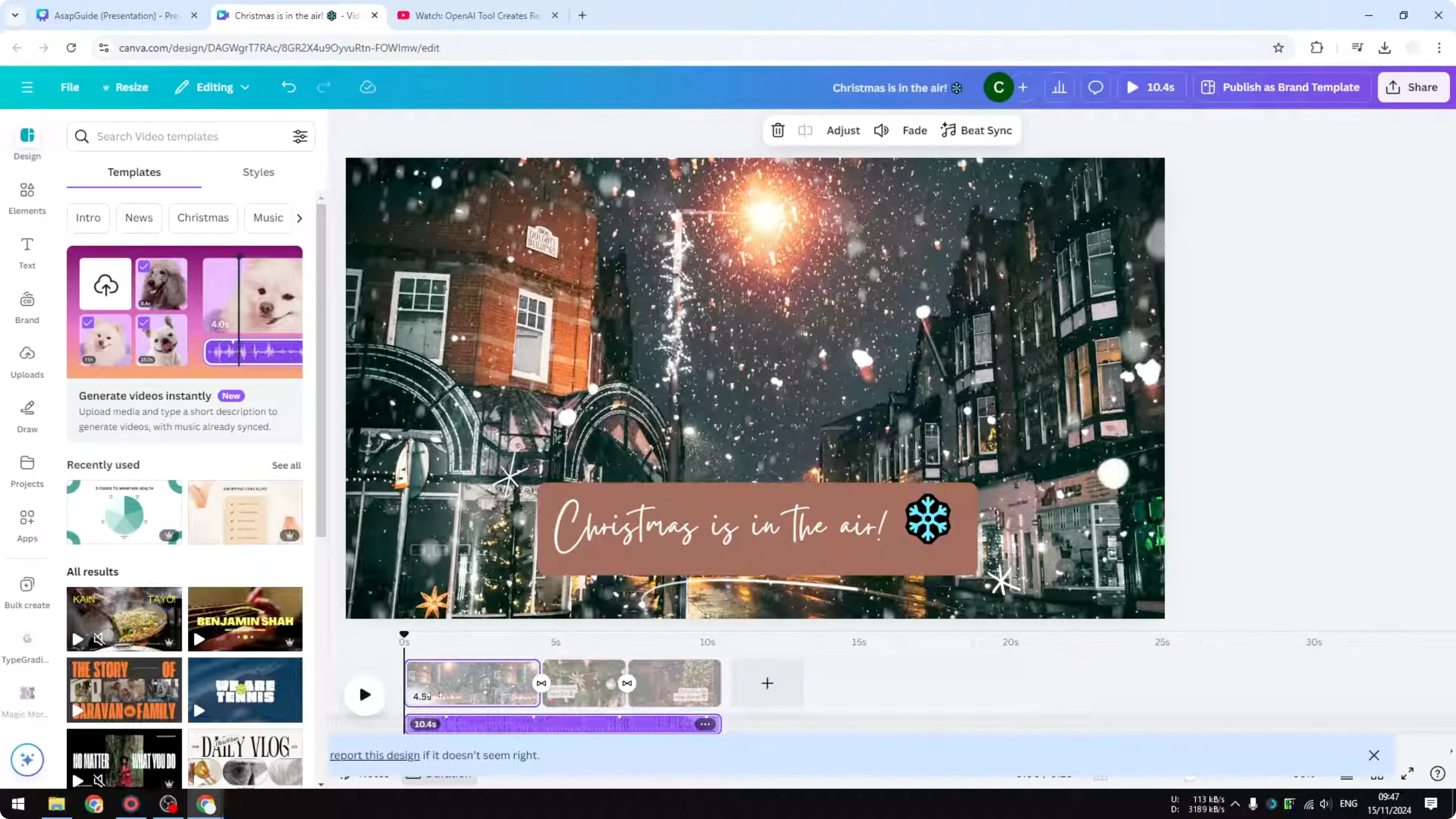Open the File menu
Screen dimensions: 1456x819
tap(70, 87)
